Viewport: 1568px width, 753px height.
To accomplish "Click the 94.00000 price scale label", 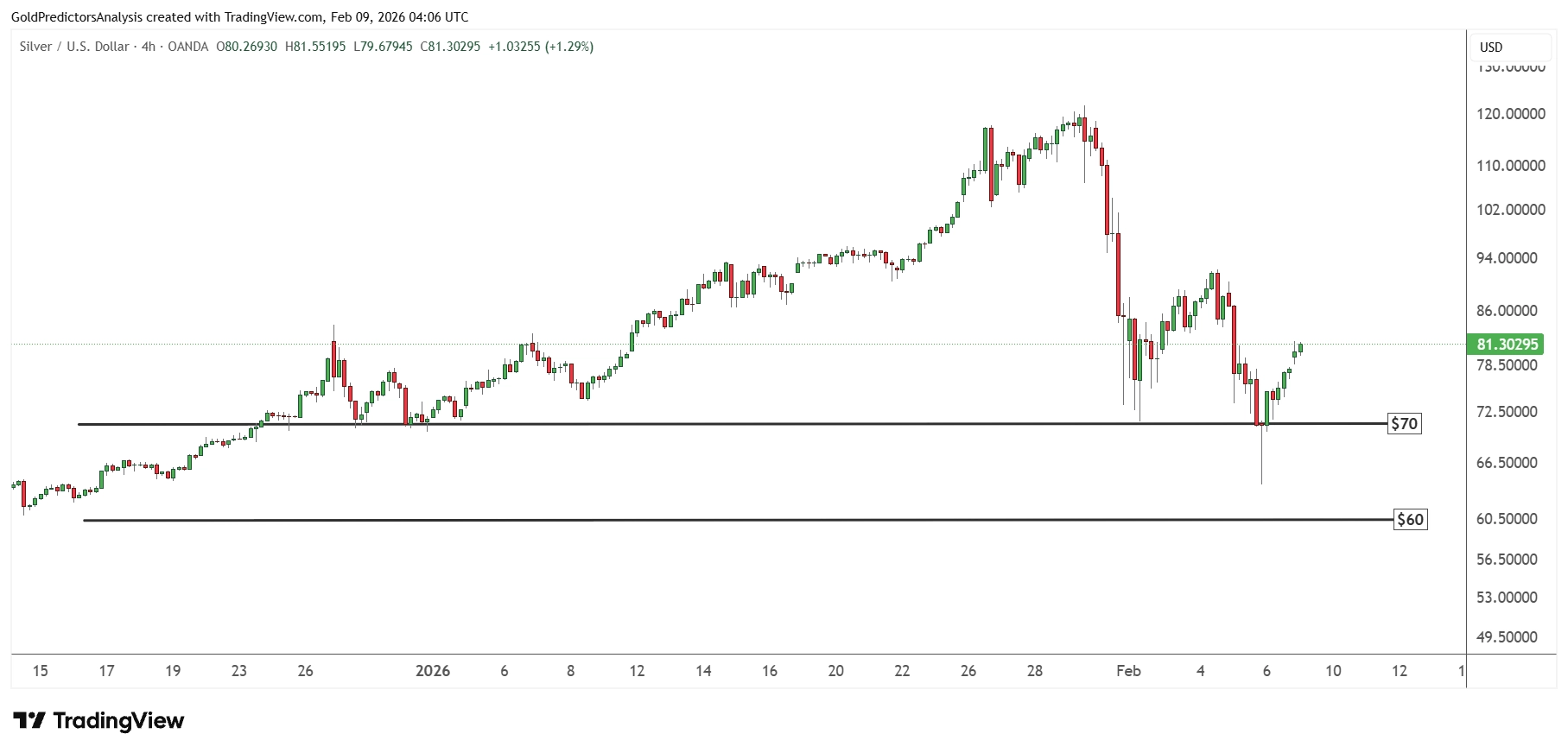I will [x=1507, y=257].
